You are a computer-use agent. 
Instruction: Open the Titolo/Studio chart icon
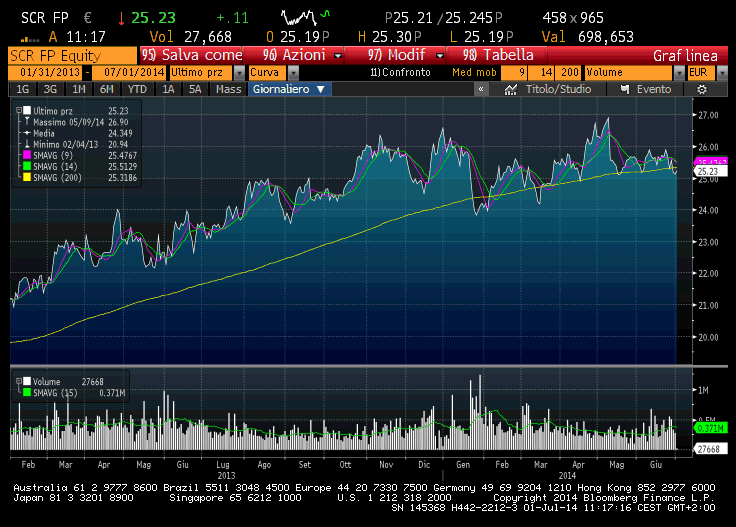pyautogui.click(x=510, y=89)
